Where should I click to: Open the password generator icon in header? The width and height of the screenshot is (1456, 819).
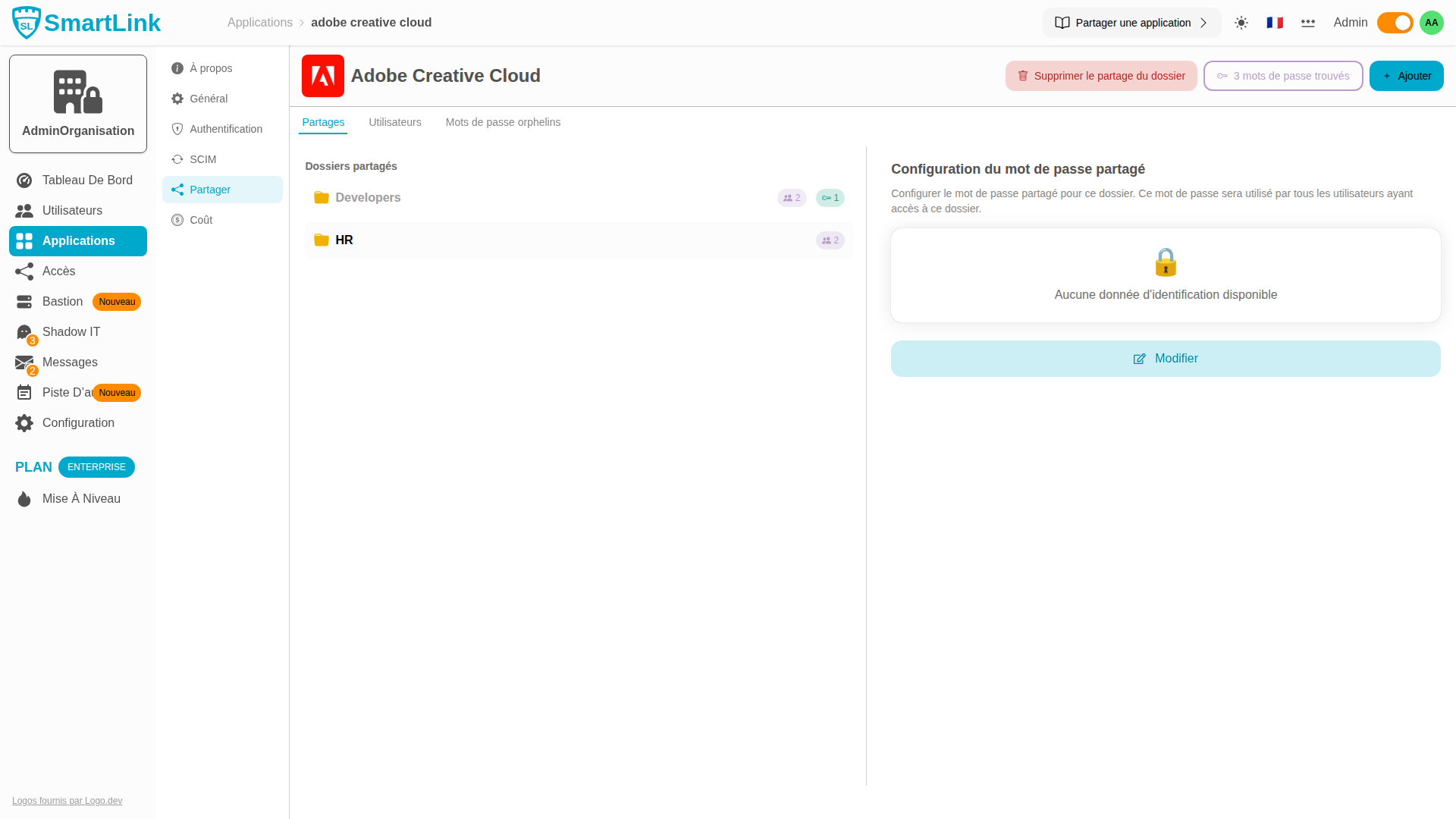(1307, 23)
